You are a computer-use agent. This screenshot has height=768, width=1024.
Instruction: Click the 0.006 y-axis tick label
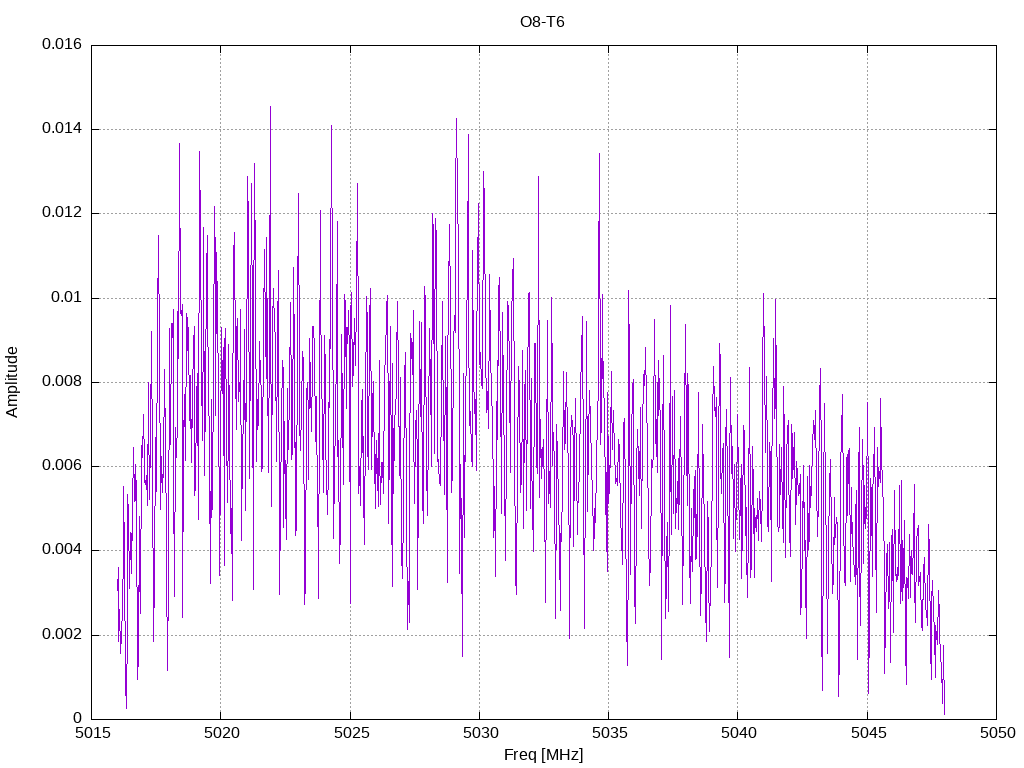62,466
